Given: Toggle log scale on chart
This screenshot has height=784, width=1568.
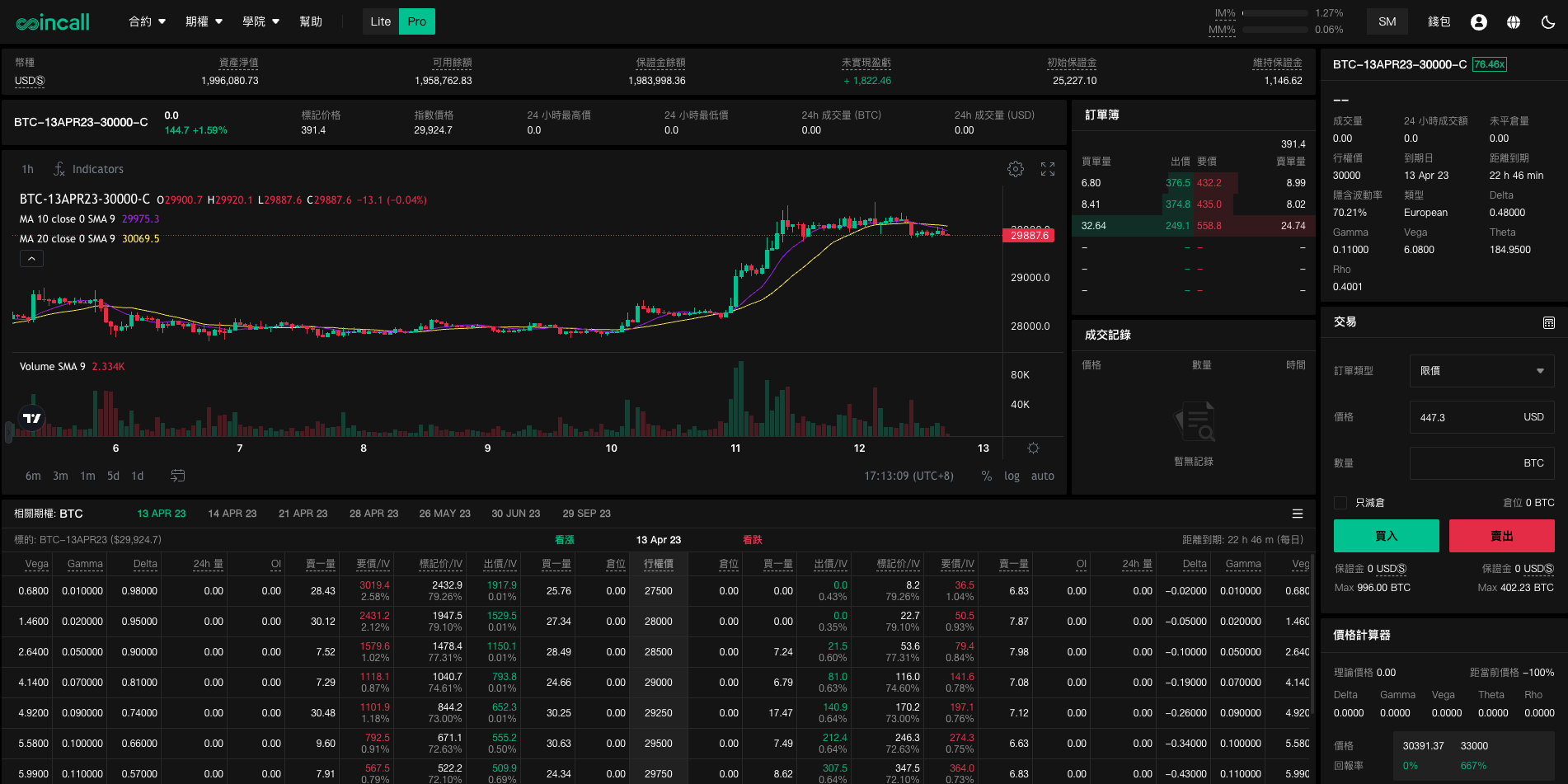Looking at the screenshot, I should pyautogui.click(x=1012, y=476).
